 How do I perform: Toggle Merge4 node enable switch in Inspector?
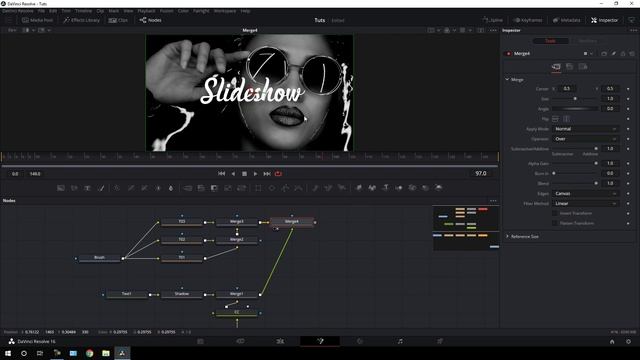[509, 53]
